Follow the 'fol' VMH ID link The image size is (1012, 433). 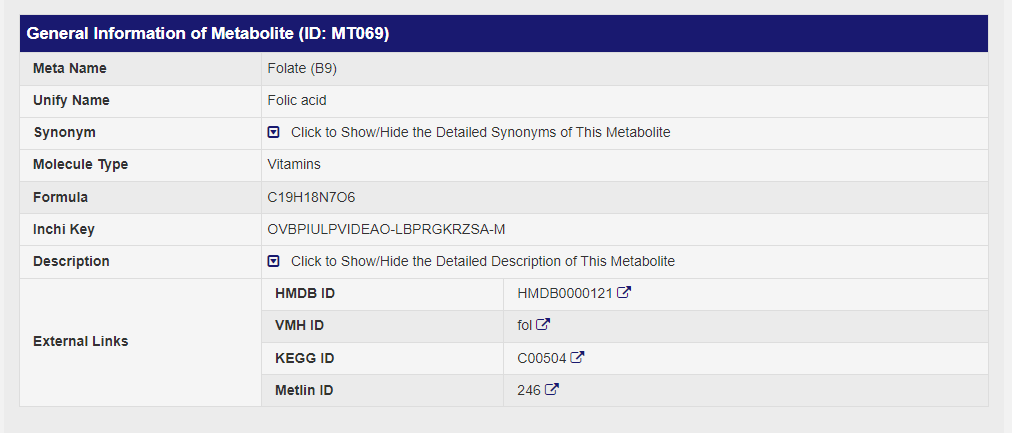pos(525,326)
